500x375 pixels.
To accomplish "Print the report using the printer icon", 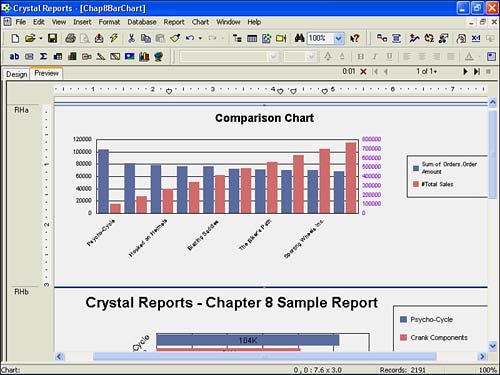I will (70, 38).
